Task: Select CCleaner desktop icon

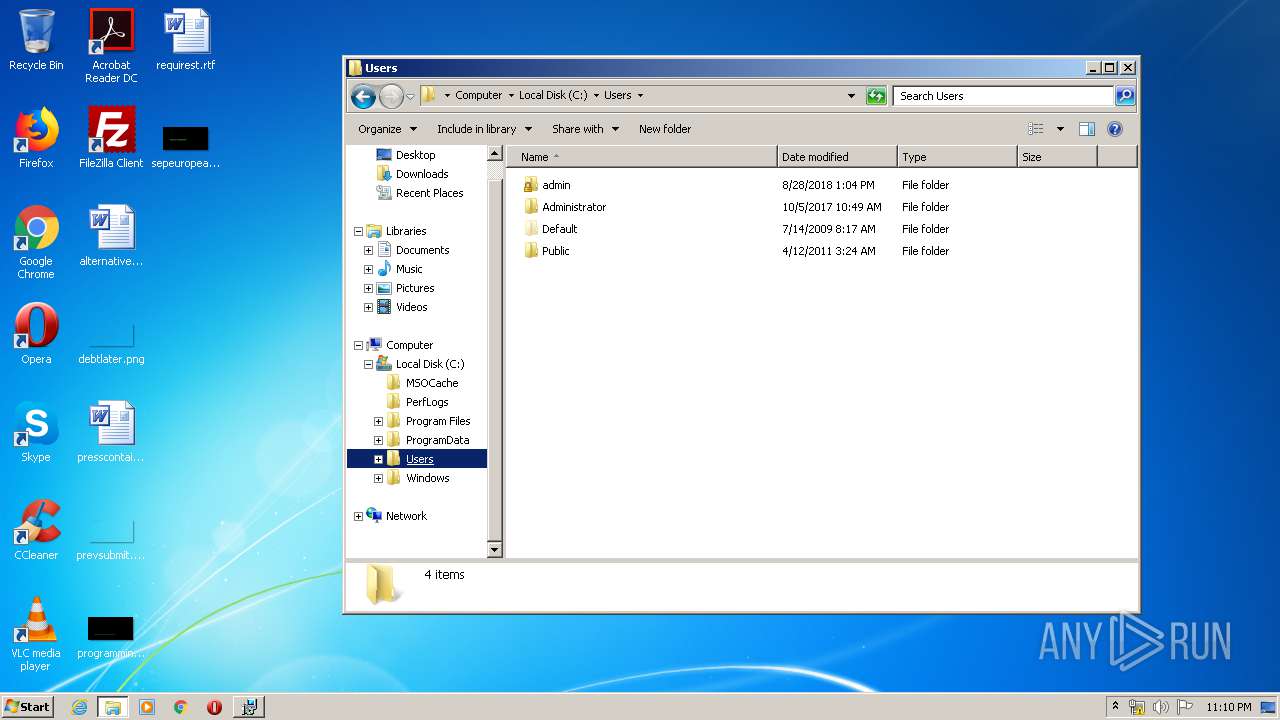Action: pos(36,530)
